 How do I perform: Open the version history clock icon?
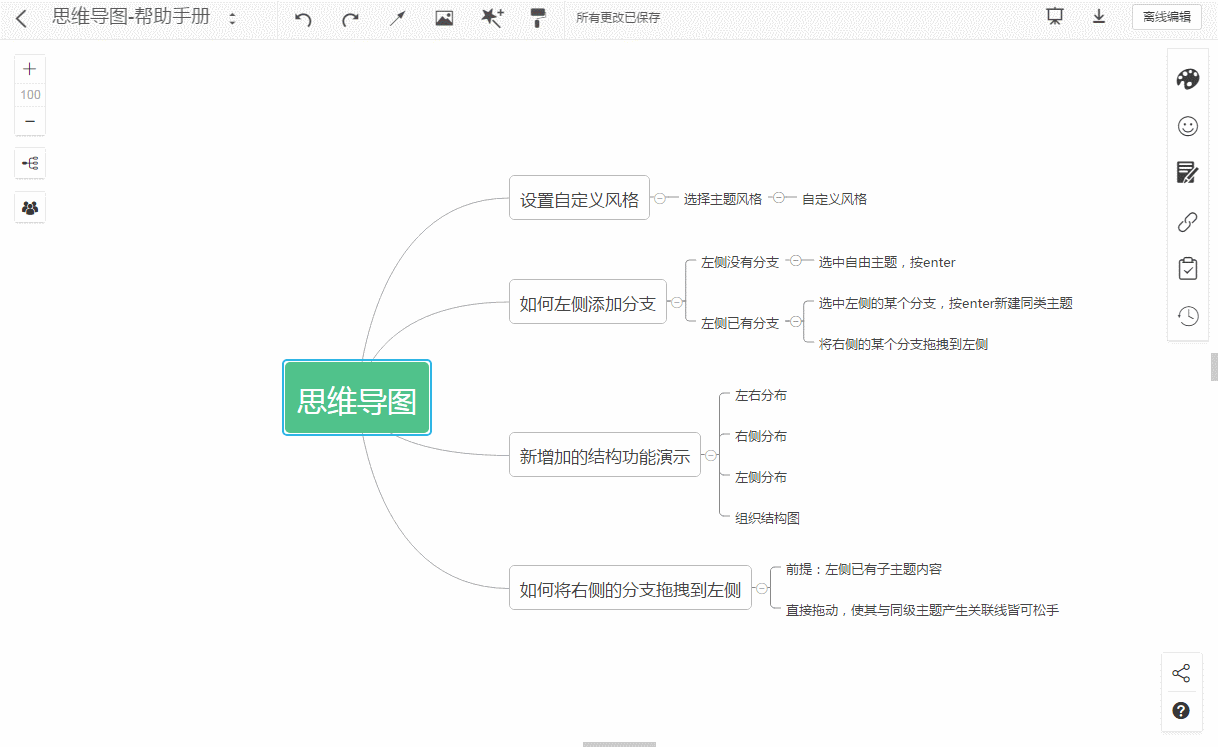(1188, 315)
